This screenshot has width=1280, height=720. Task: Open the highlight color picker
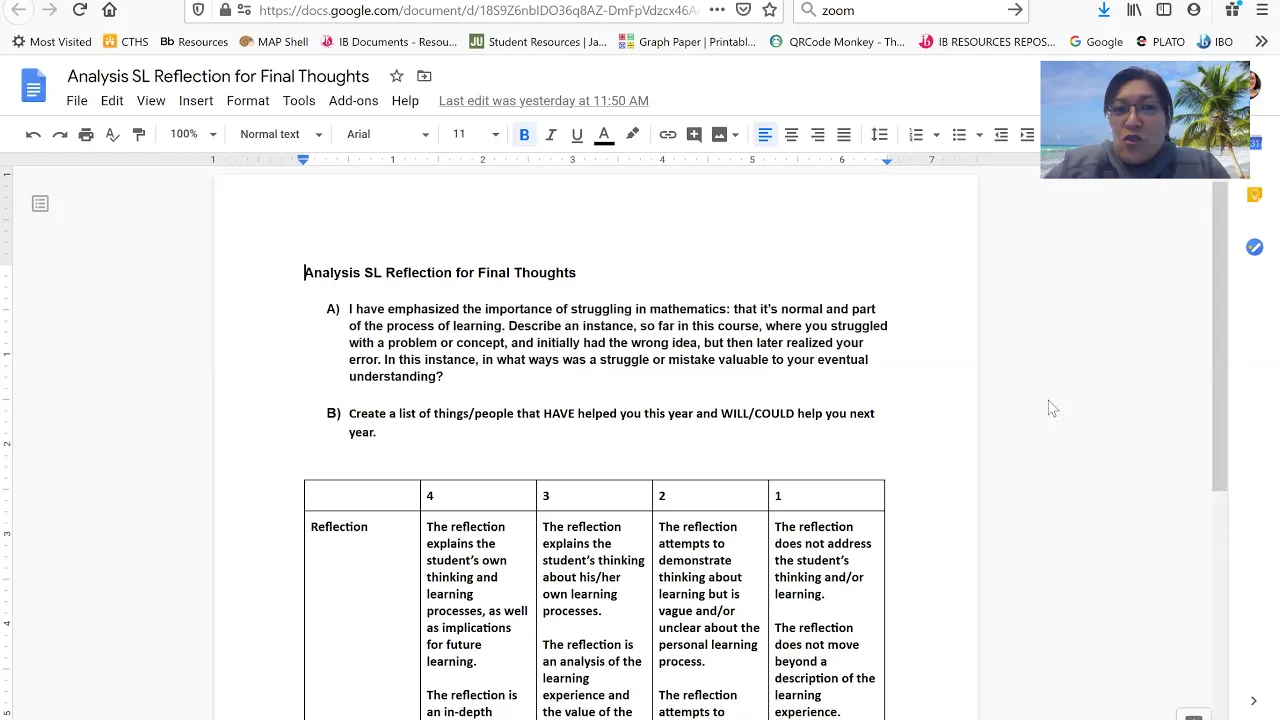click(632, 134)
